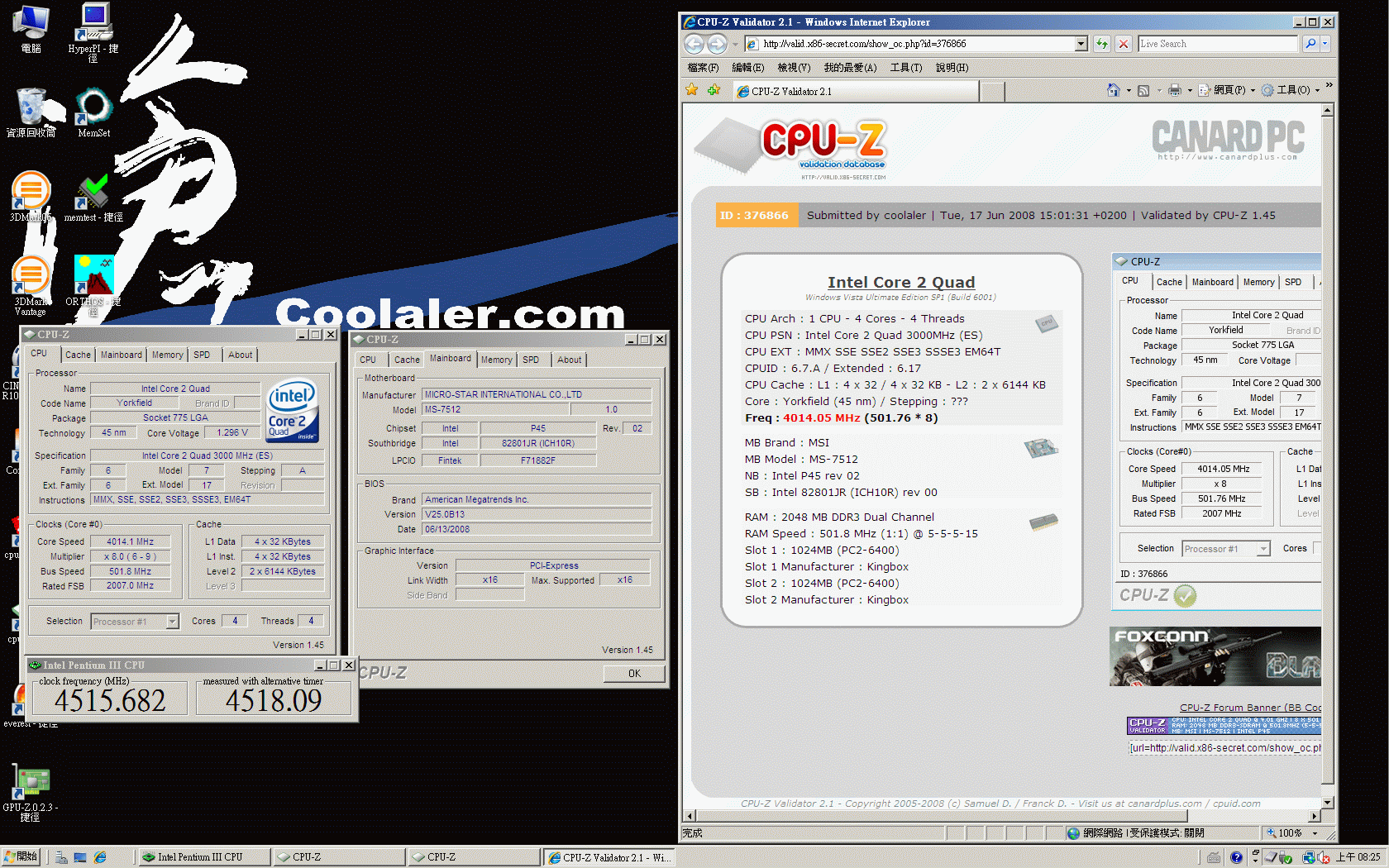The image size is (1389, 868).
Task: Click OK in the CPU-Z Mainboard window
Action: [634, 673]
